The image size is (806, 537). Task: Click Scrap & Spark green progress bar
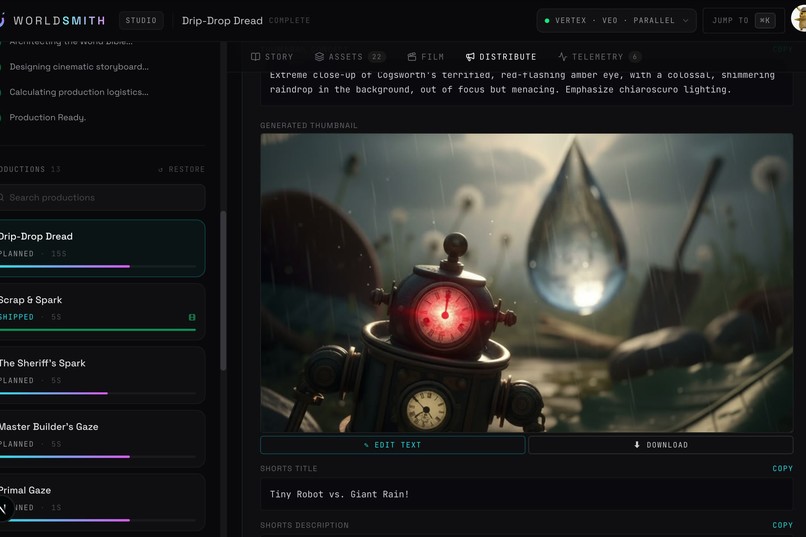(98, 329)
